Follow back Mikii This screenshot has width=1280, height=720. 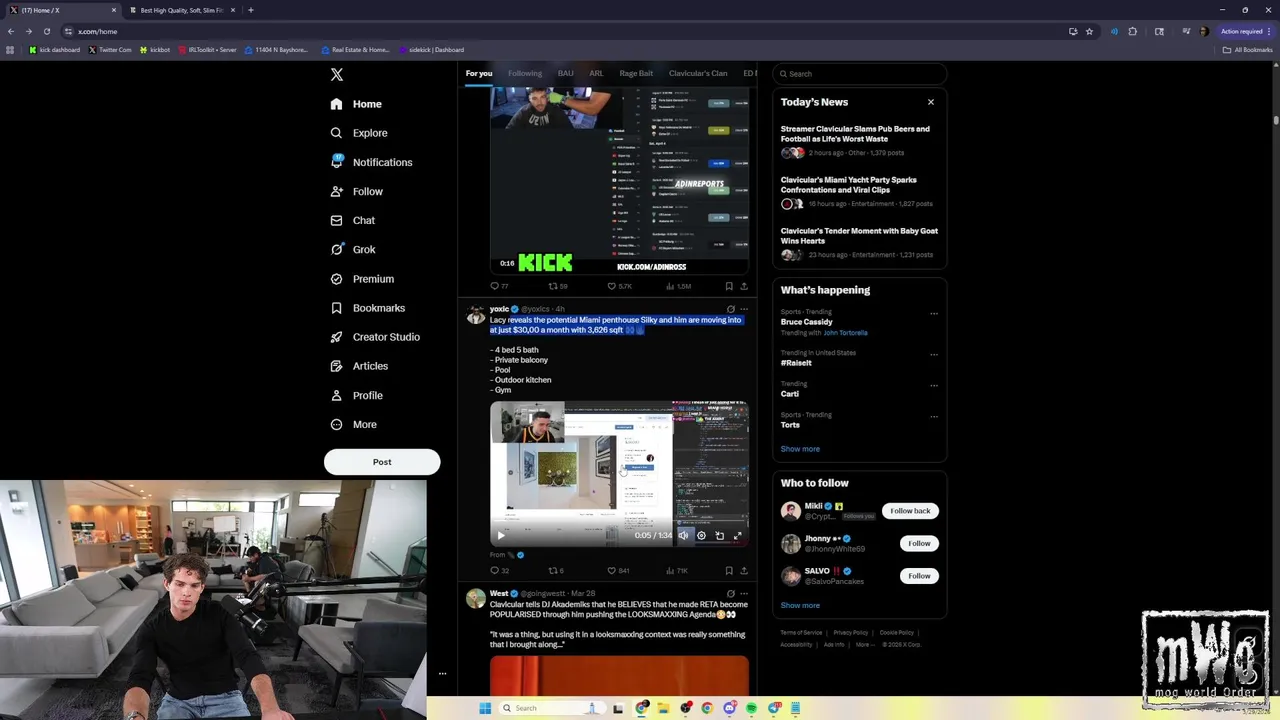pyautogui.click(x=910, y=511)
